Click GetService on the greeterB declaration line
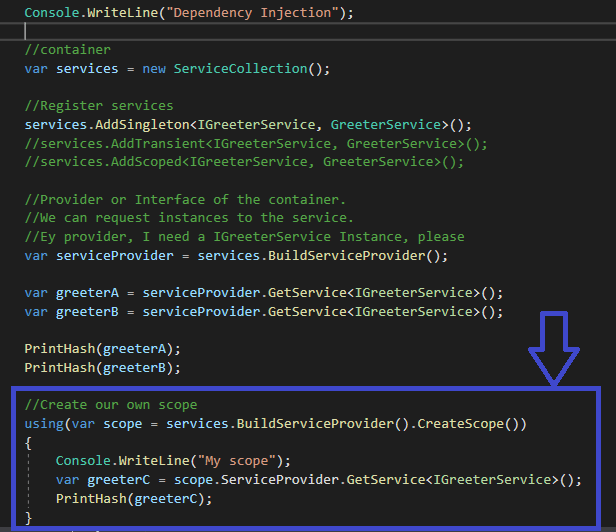 pyautogui.click(x=307, y=312)
